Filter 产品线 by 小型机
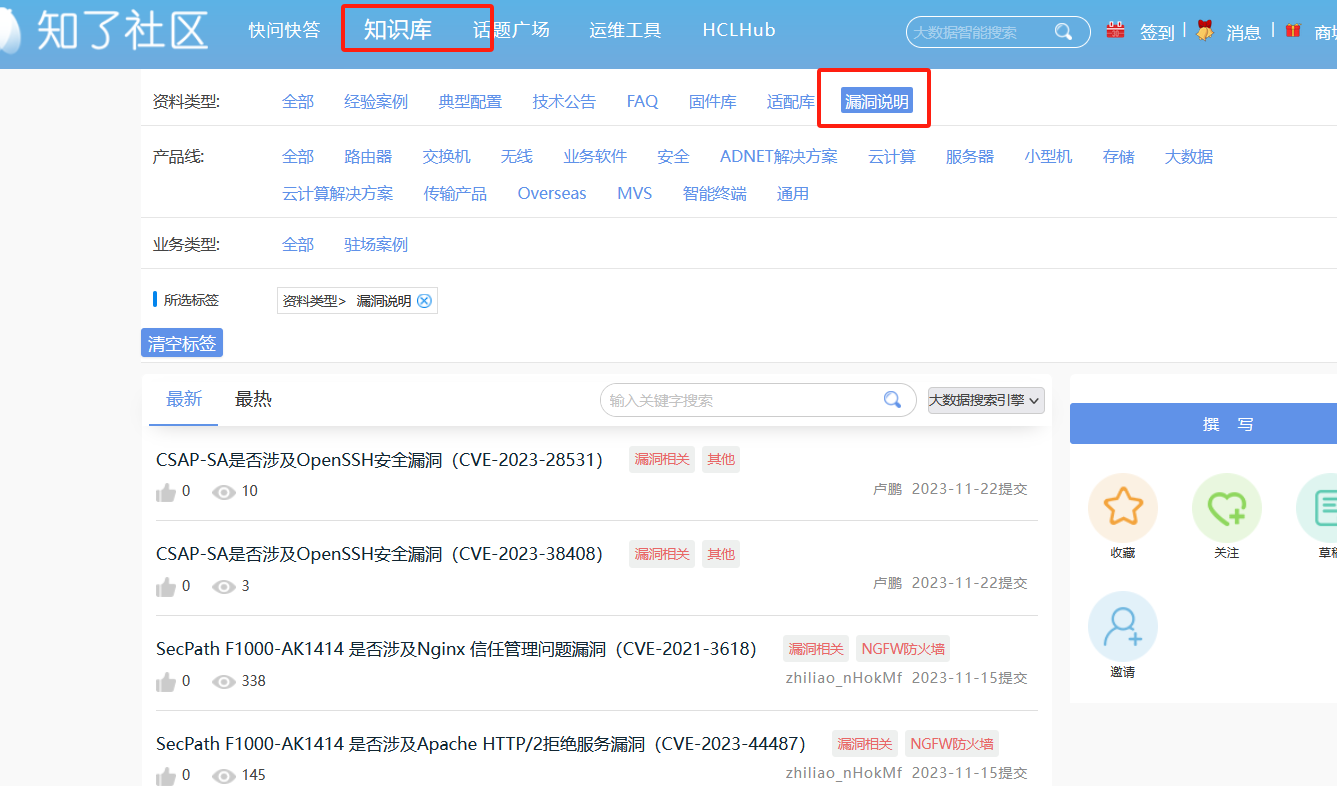1337x786 pixels. click(1048, 156)
